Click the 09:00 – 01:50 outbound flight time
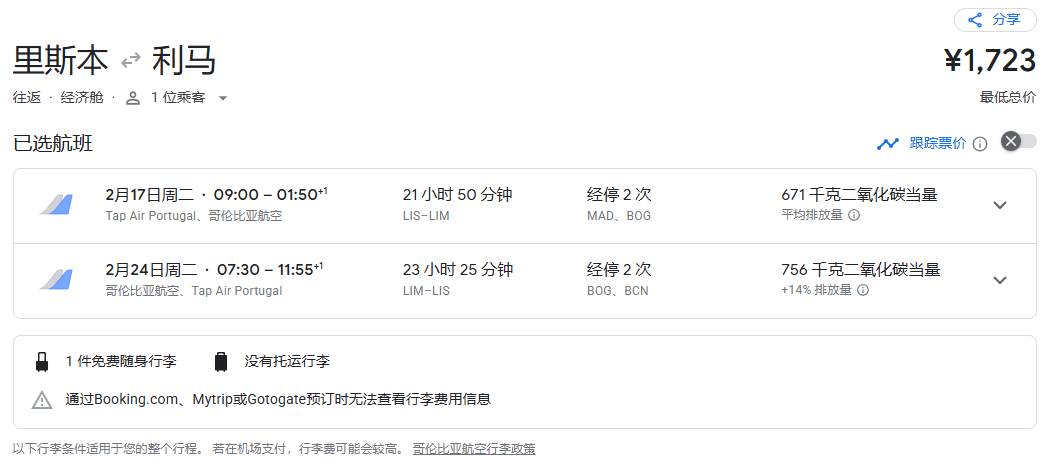 pyautogui.click(x=270, y=195)
